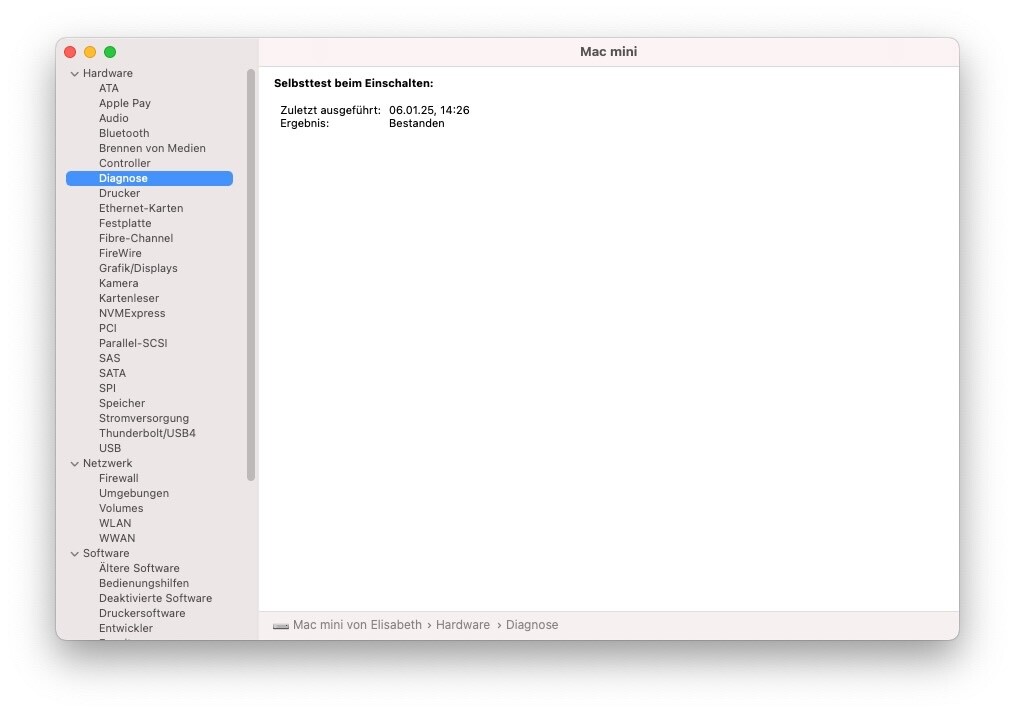Viewport: 1015px width, 714px height.
Task: Collapse the Hardware section chevron
Action: coord(74,74)
